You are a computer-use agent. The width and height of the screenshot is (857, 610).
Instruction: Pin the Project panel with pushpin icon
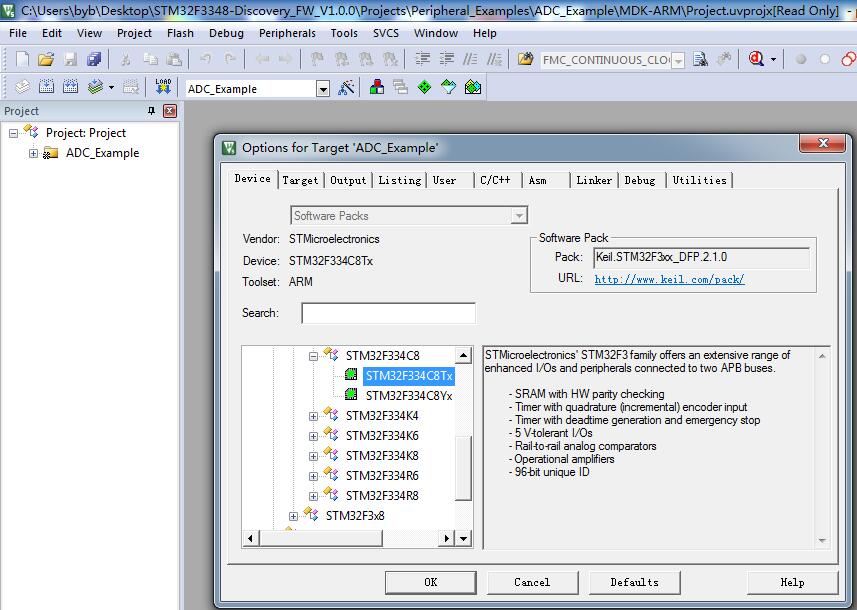coord(151,111)
